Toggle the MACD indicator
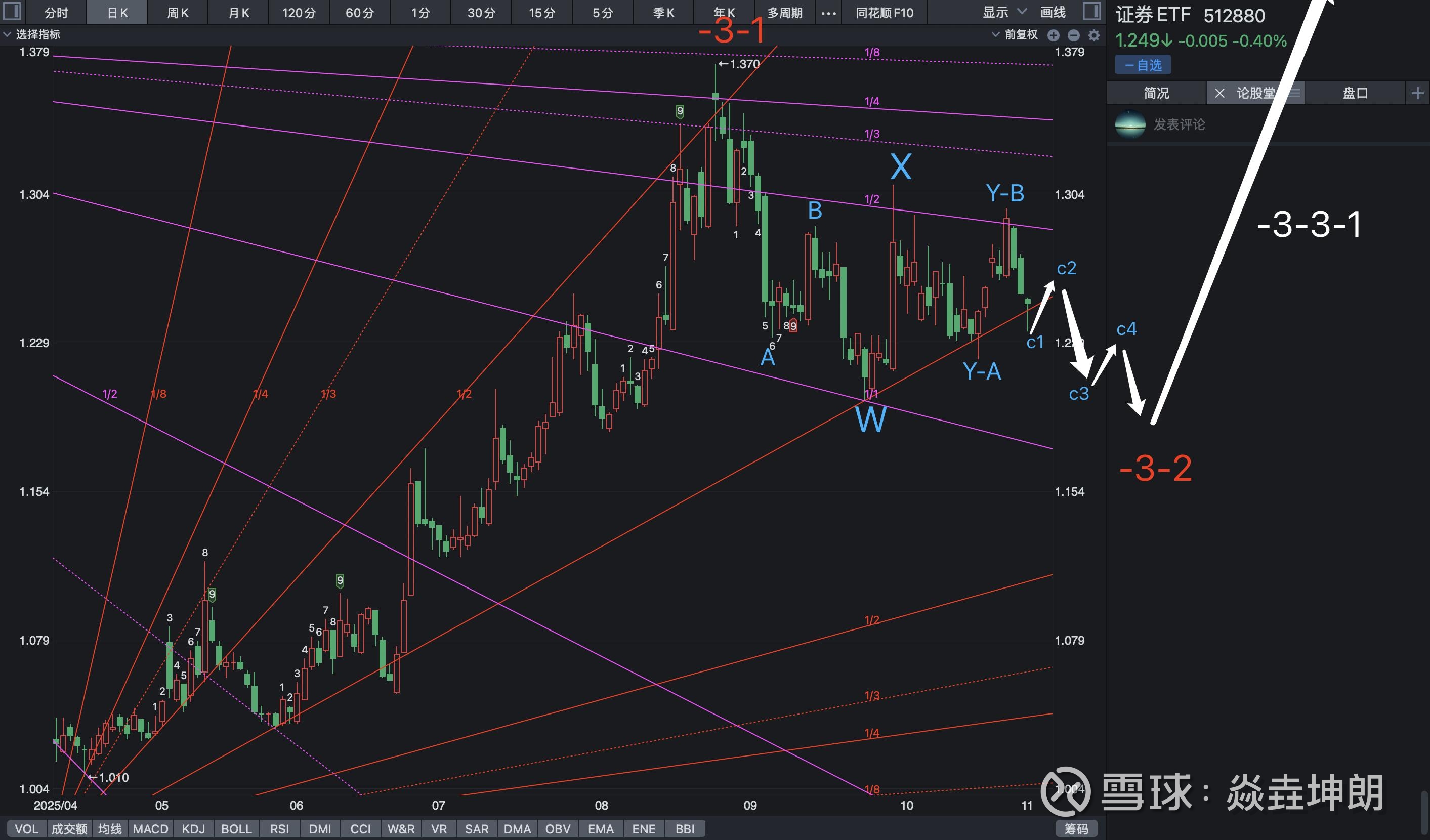The height and width of the screenshot is (840, 1430). pyautogui.click(x=150, y=829)
